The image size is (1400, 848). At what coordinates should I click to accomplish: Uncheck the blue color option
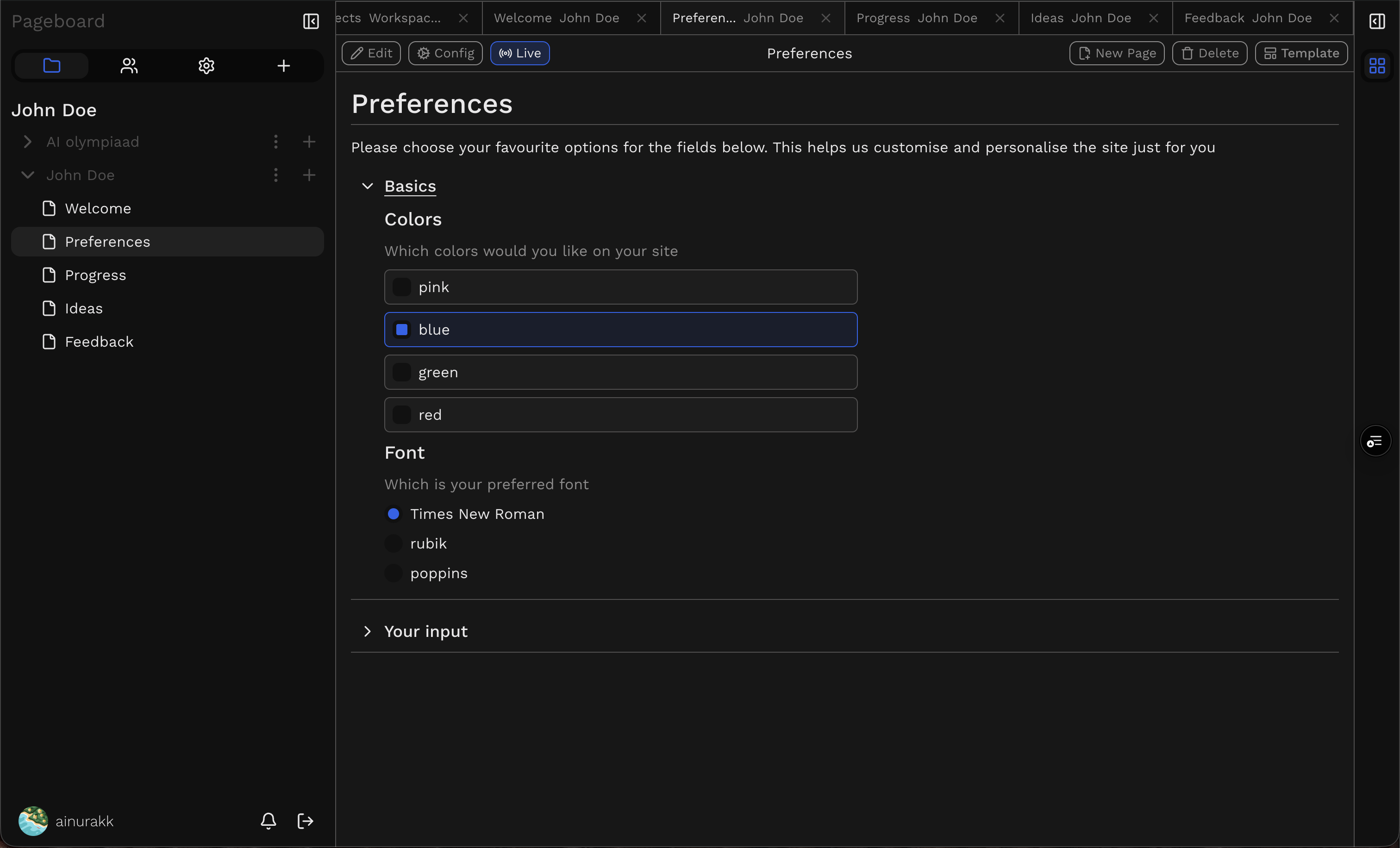(402, 330)
